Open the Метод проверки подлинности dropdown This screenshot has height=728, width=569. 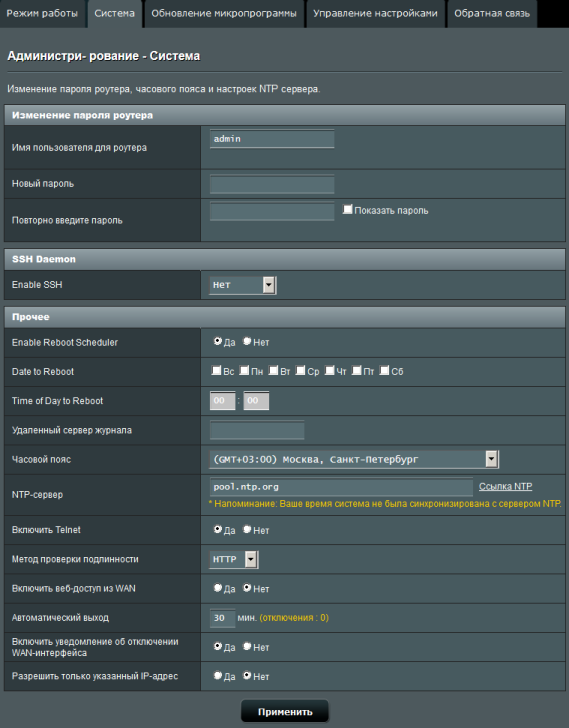[x=234, y=559]
